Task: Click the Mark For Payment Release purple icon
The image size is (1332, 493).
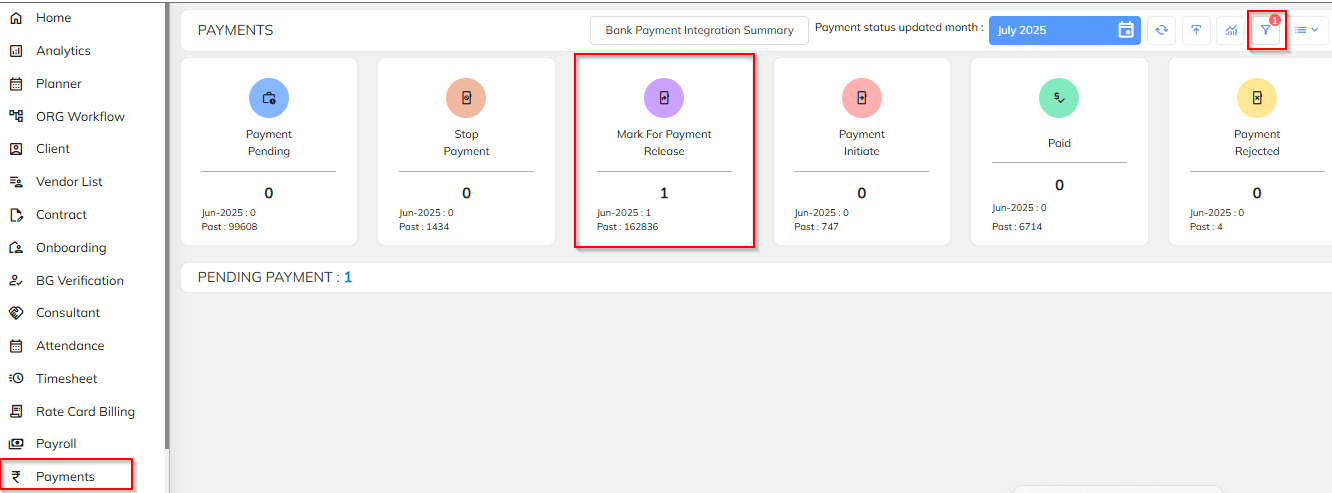Action: 664,98
